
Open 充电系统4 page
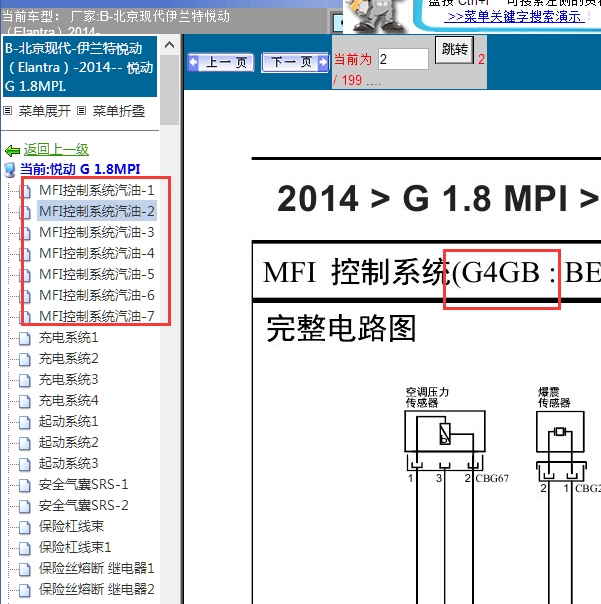69,401
